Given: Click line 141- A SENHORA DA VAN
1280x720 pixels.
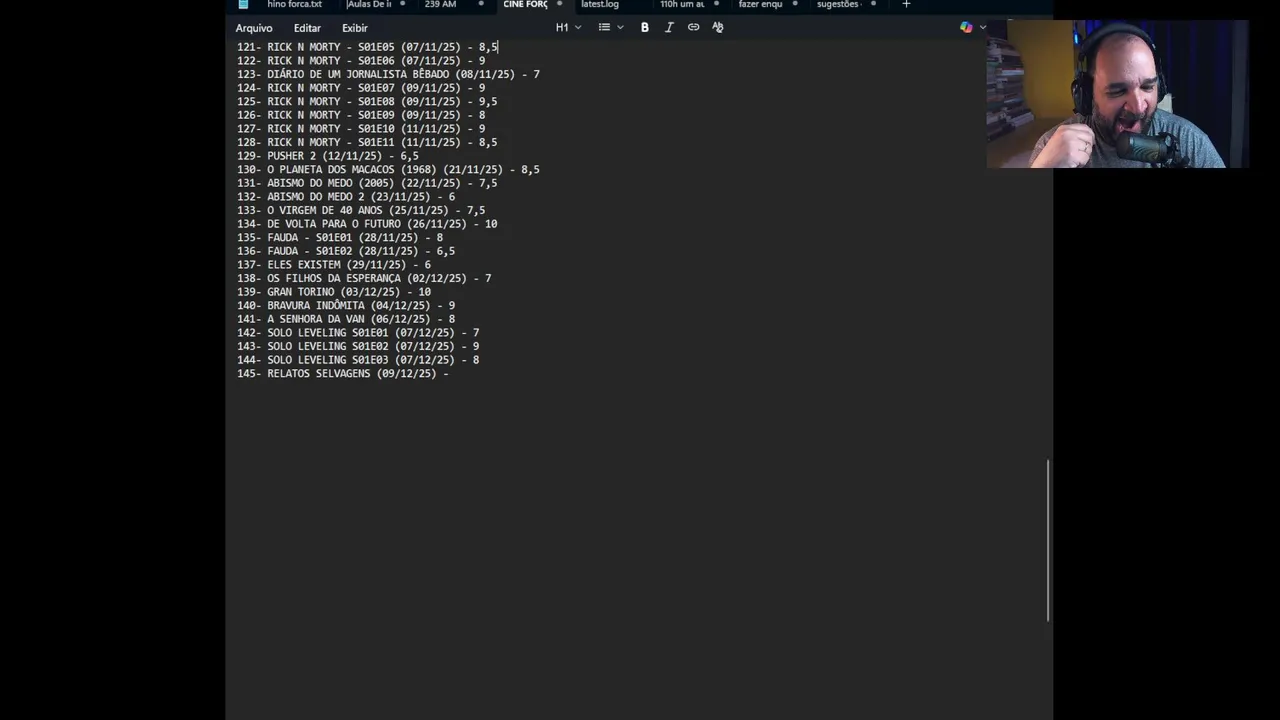Looking at the screenshot, I should 346,319.
